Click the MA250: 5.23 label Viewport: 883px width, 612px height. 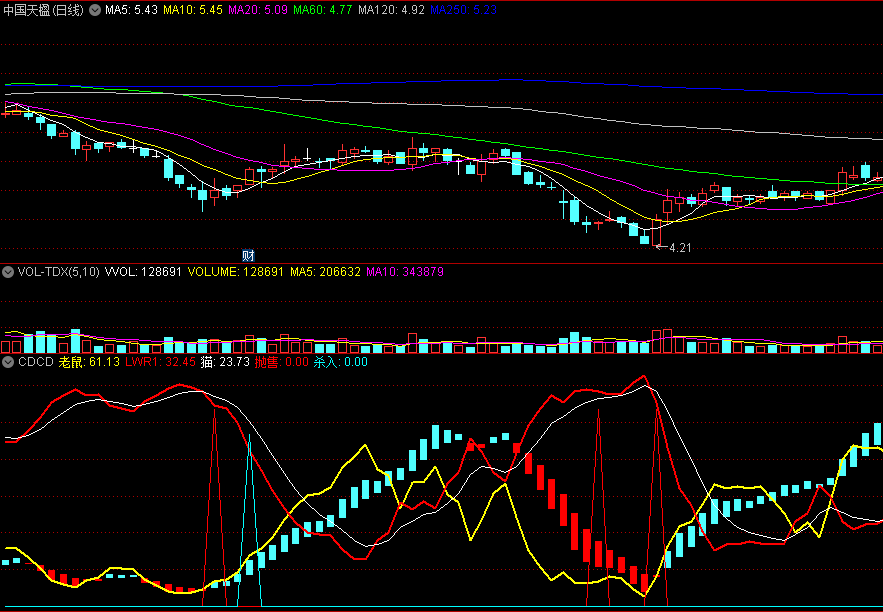click(463, 10)
